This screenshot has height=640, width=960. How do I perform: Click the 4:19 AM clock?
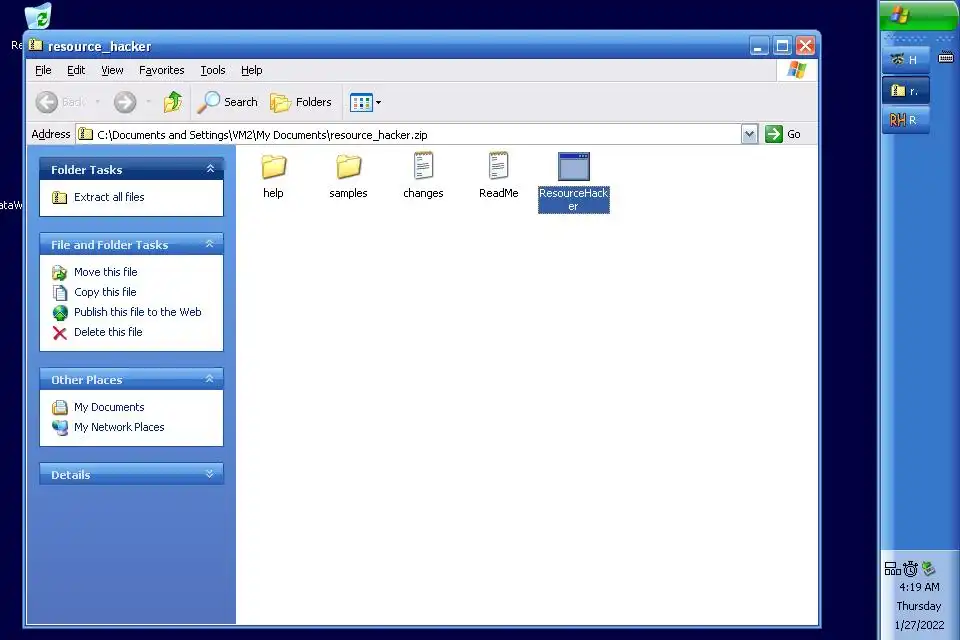coord(919,587)
